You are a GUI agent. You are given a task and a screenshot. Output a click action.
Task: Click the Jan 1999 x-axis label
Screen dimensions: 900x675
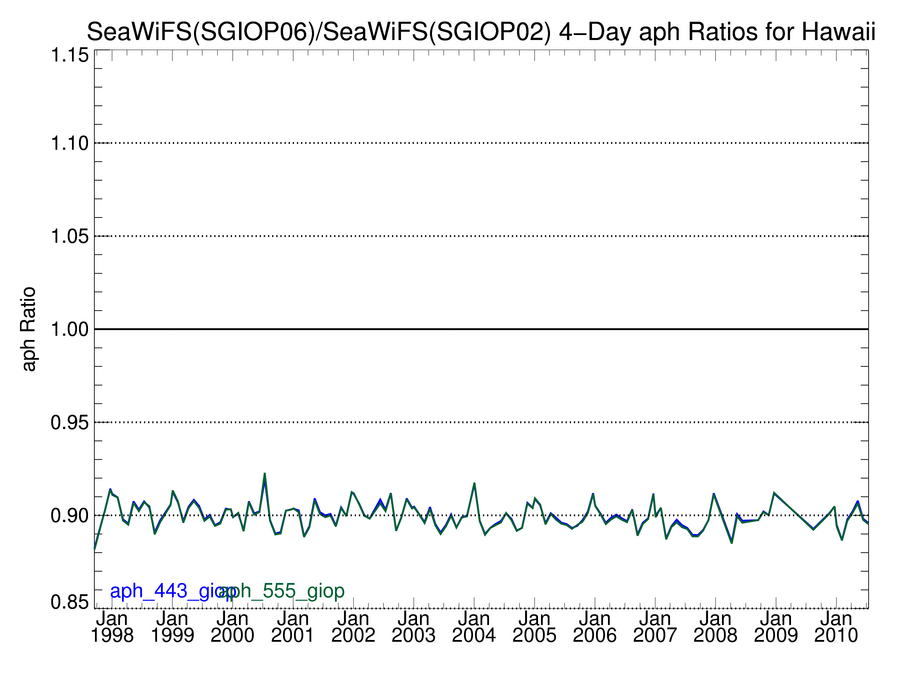[x=172, y=627]
